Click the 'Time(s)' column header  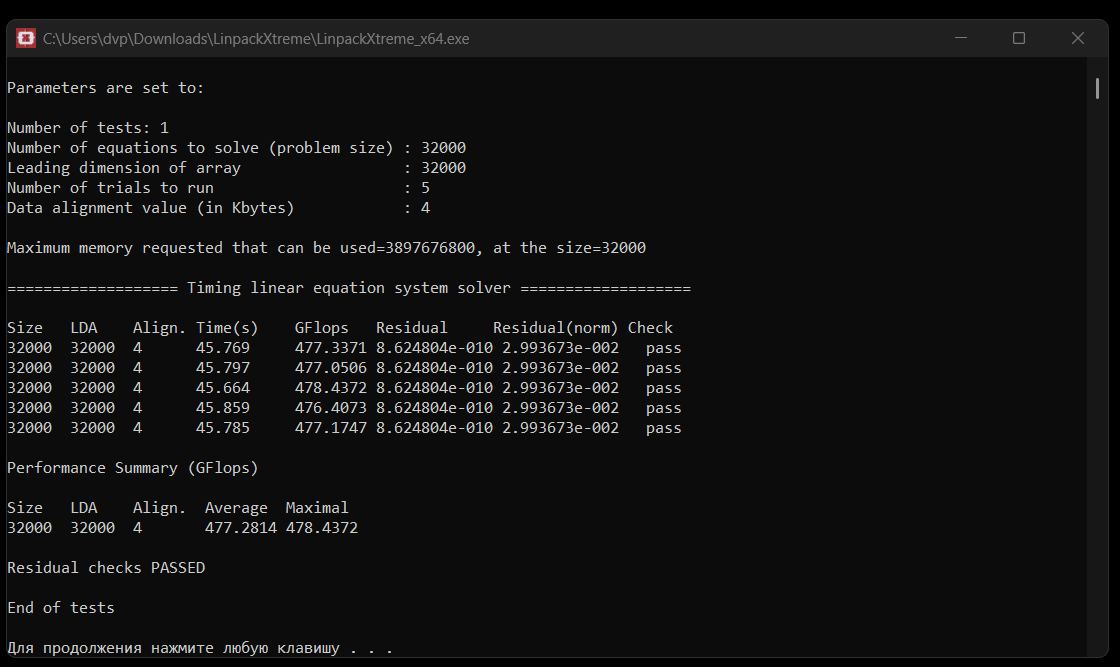(227, 328)
